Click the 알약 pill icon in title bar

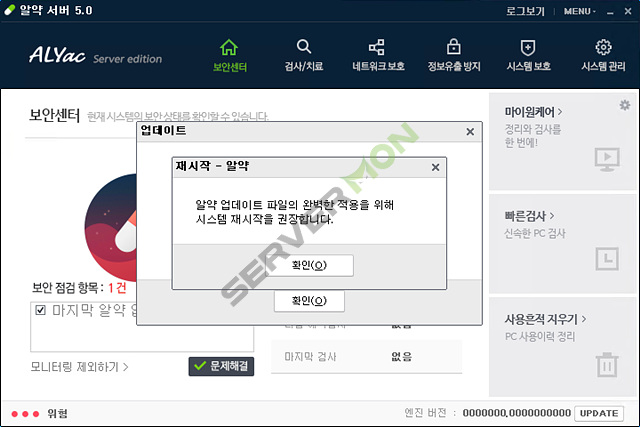point(10,10)
